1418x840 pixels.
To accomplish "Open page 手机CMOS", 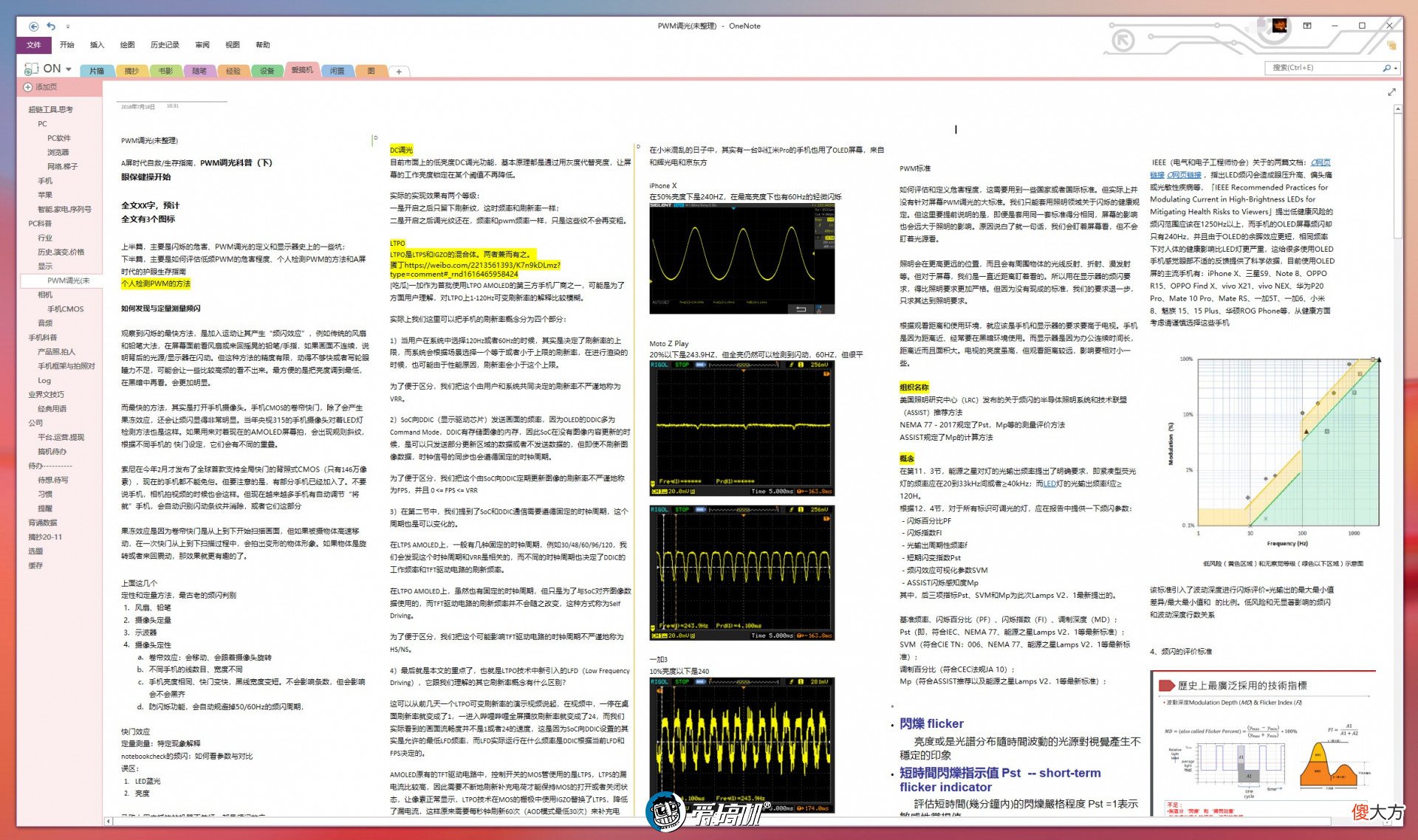I will (x=65, y=309).
